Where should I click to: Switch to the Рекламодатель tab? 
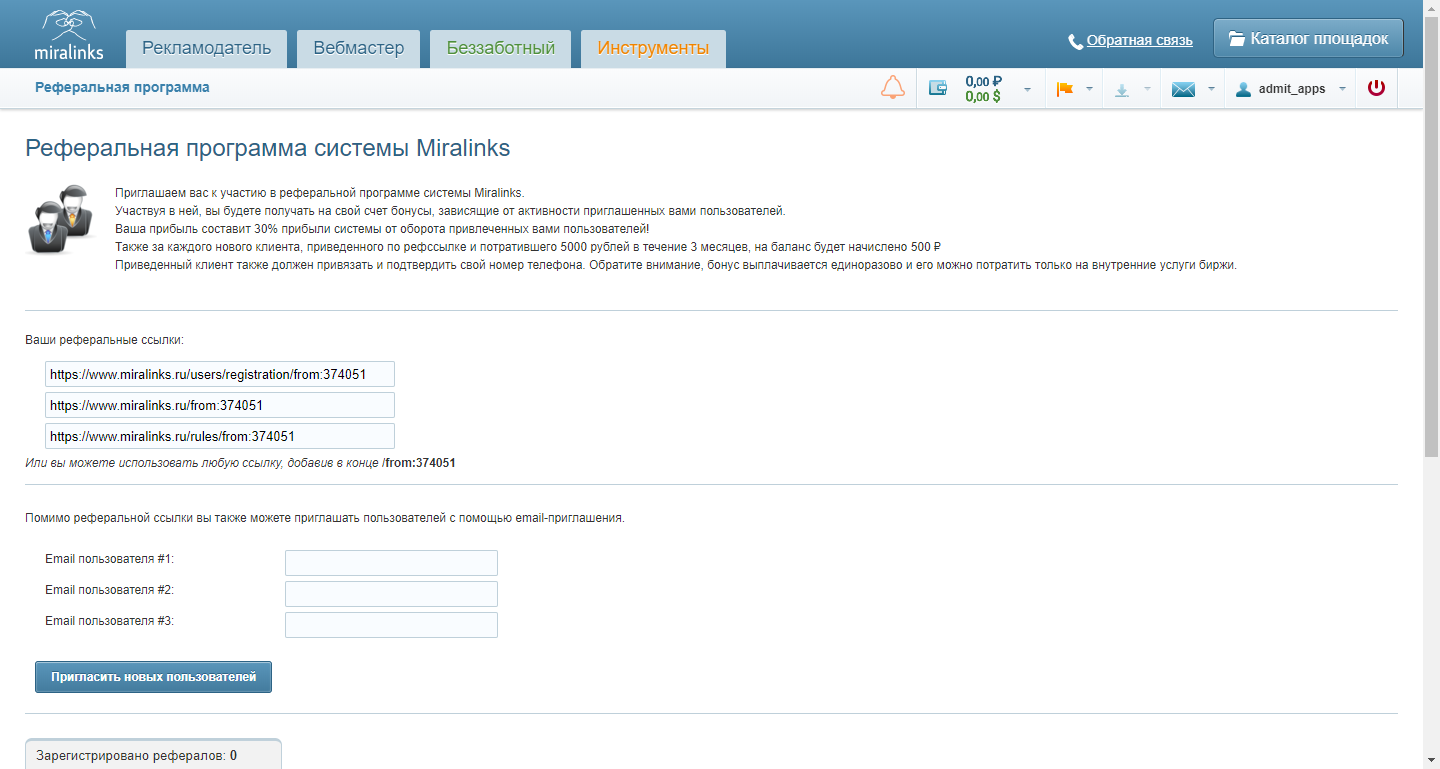point(206,48)
